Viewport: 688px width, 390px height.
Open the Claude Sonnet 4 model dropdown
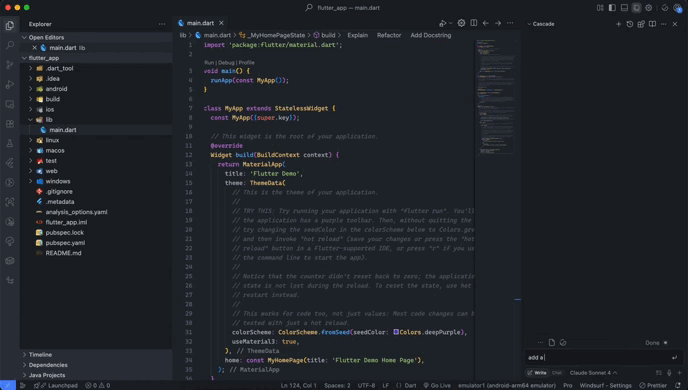[593, 373]
